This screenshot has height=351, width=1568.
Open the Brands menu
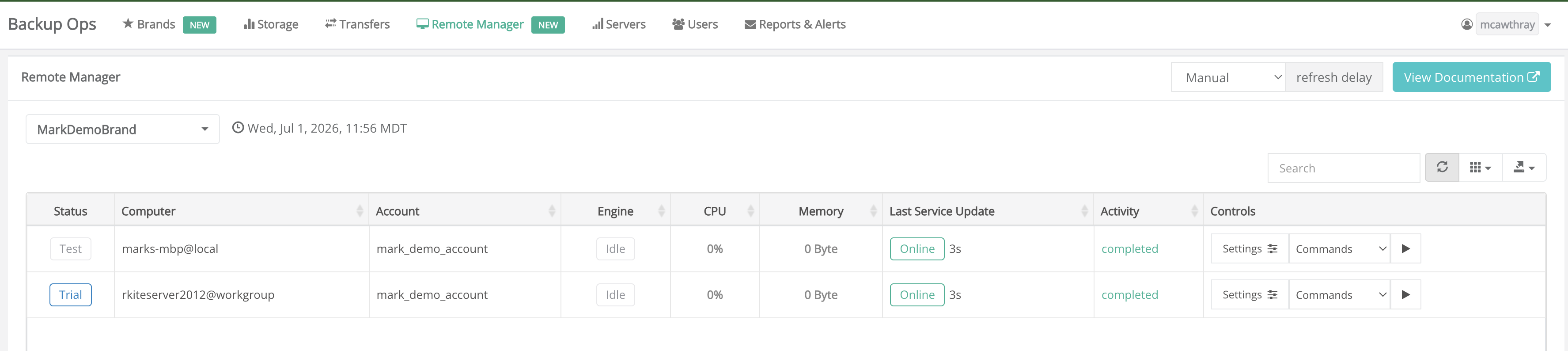point(149,24)
